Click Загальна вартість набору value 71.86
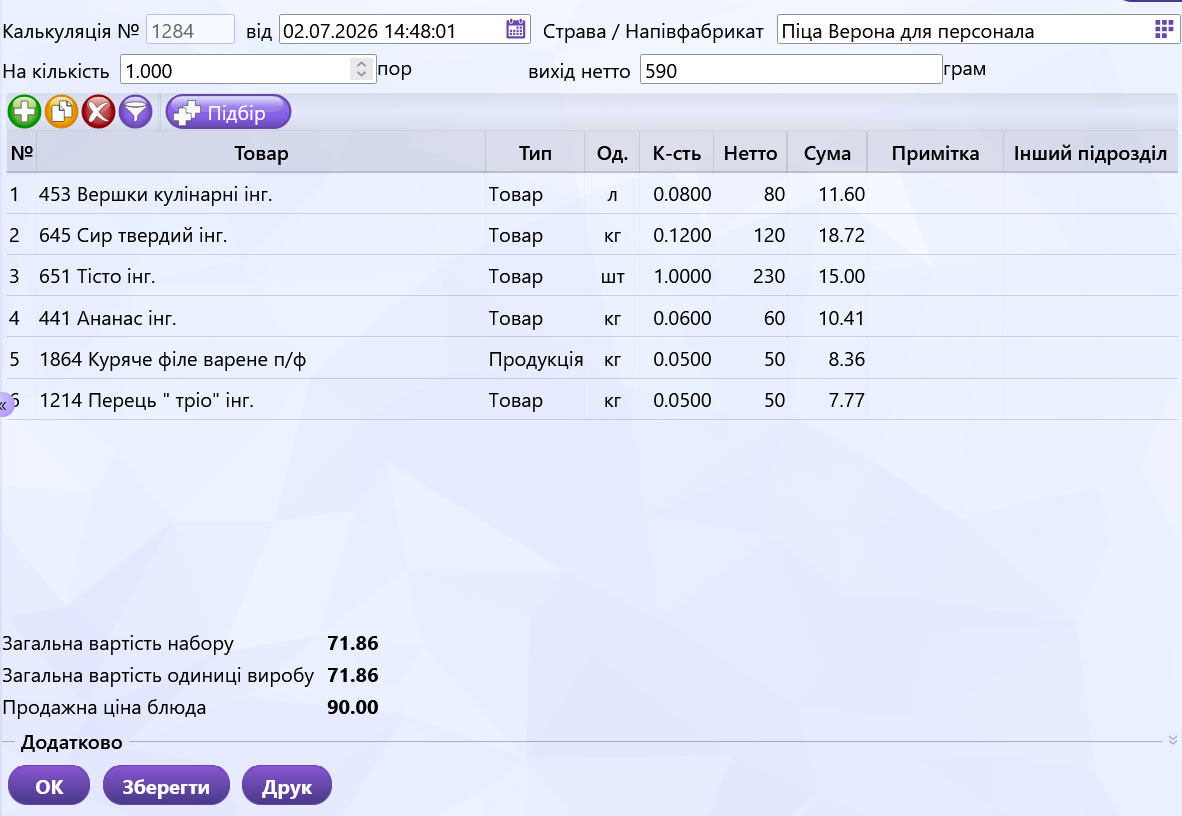 coord(353,643)
